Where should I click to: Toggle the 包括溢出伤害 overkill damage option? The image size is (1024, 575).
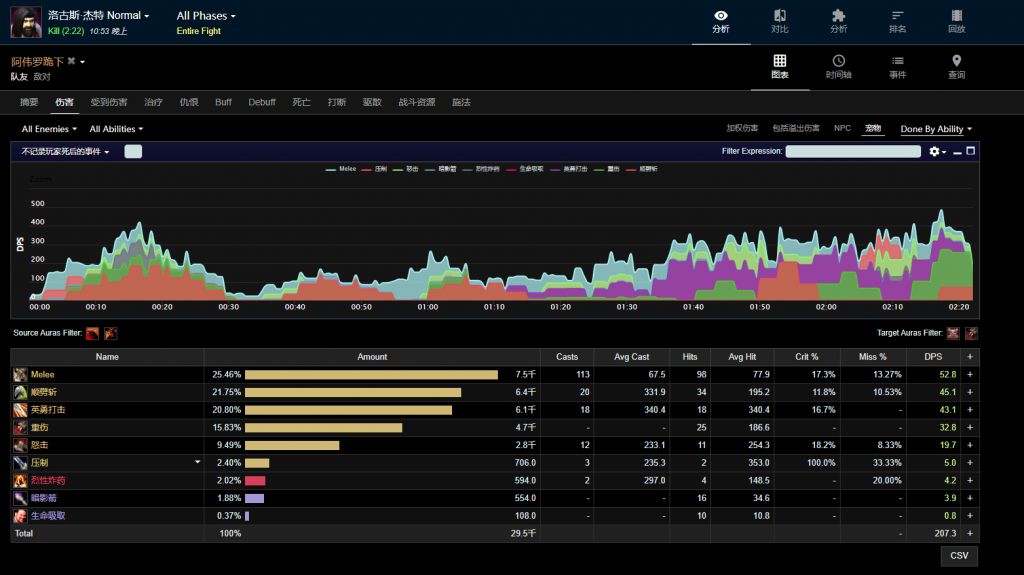tap(796, 129)
